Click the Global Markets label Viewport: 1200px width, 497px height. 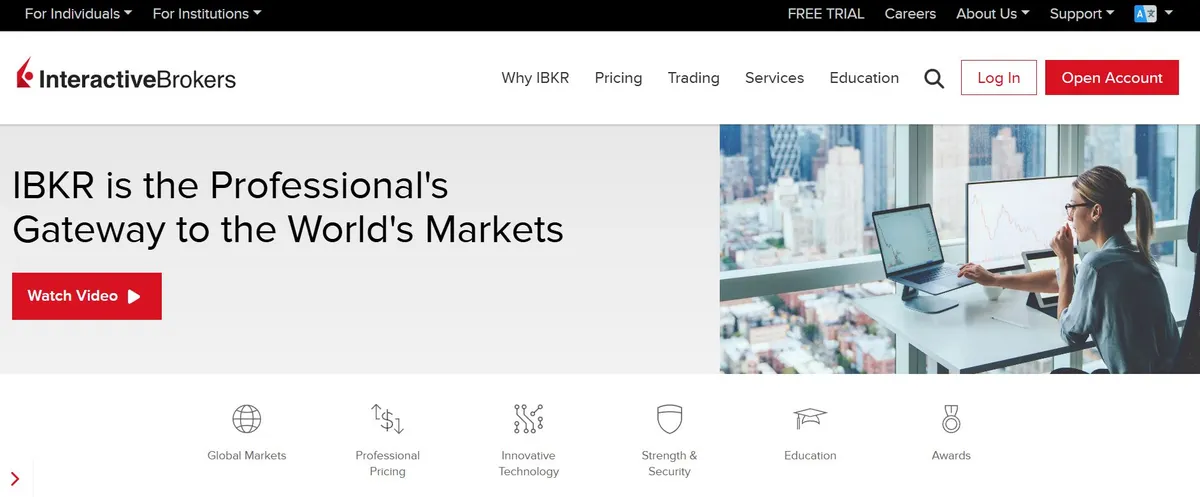(246, 455)
